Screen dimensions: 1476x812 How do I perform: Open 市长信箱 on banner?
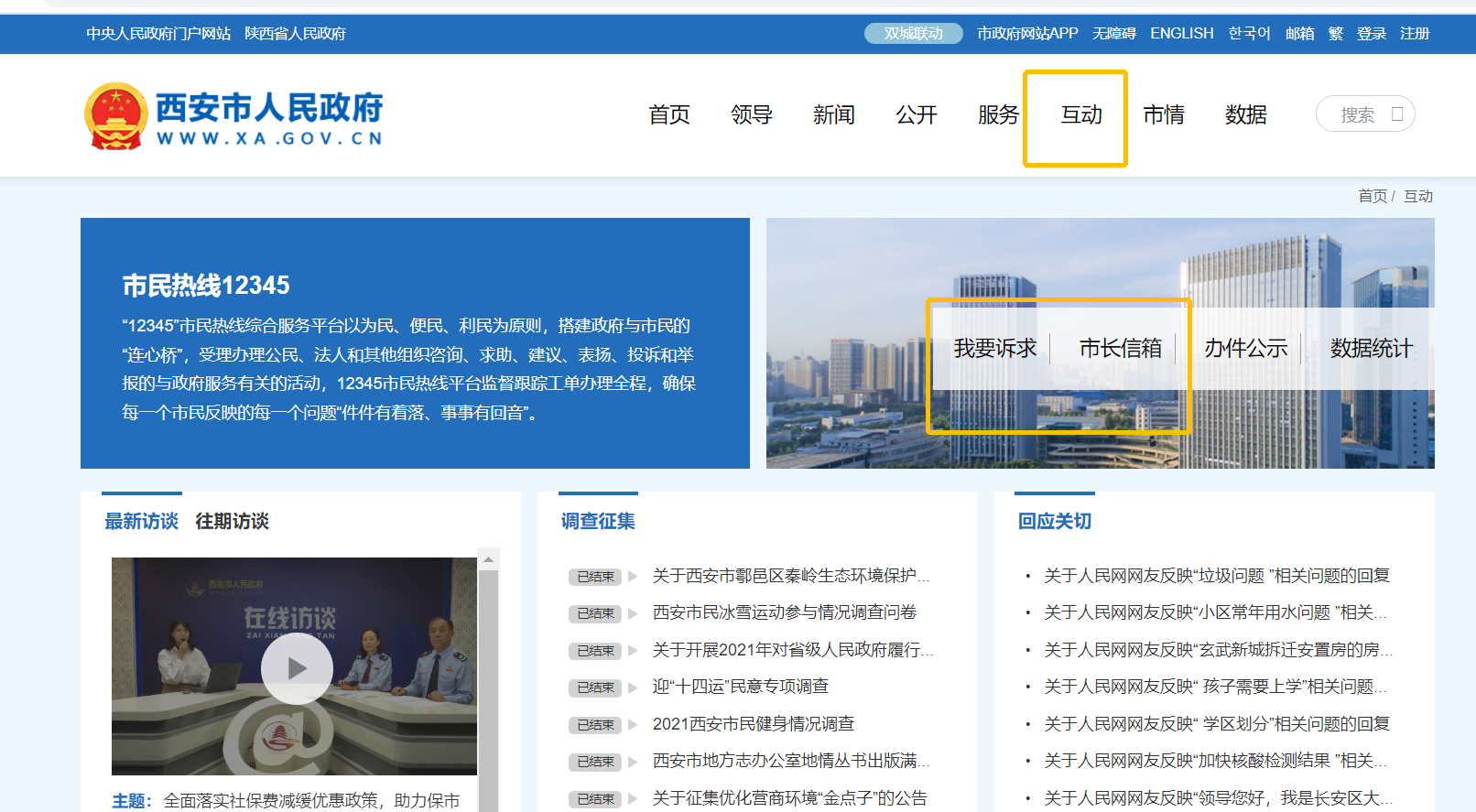[1121, 348]
